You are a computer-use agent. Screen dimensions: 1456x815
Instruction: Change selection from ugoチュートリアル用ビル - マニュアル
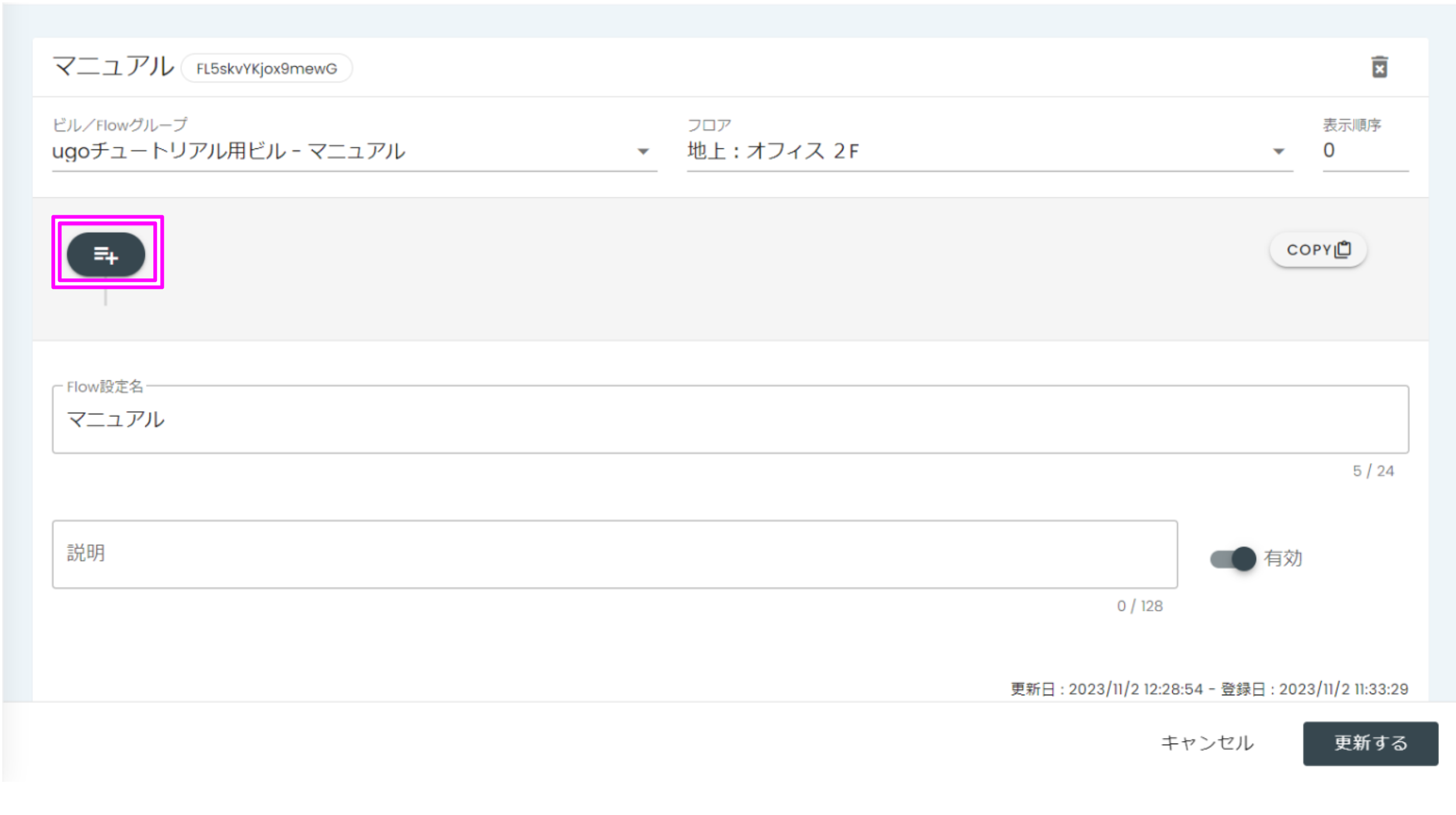point(349,151)
